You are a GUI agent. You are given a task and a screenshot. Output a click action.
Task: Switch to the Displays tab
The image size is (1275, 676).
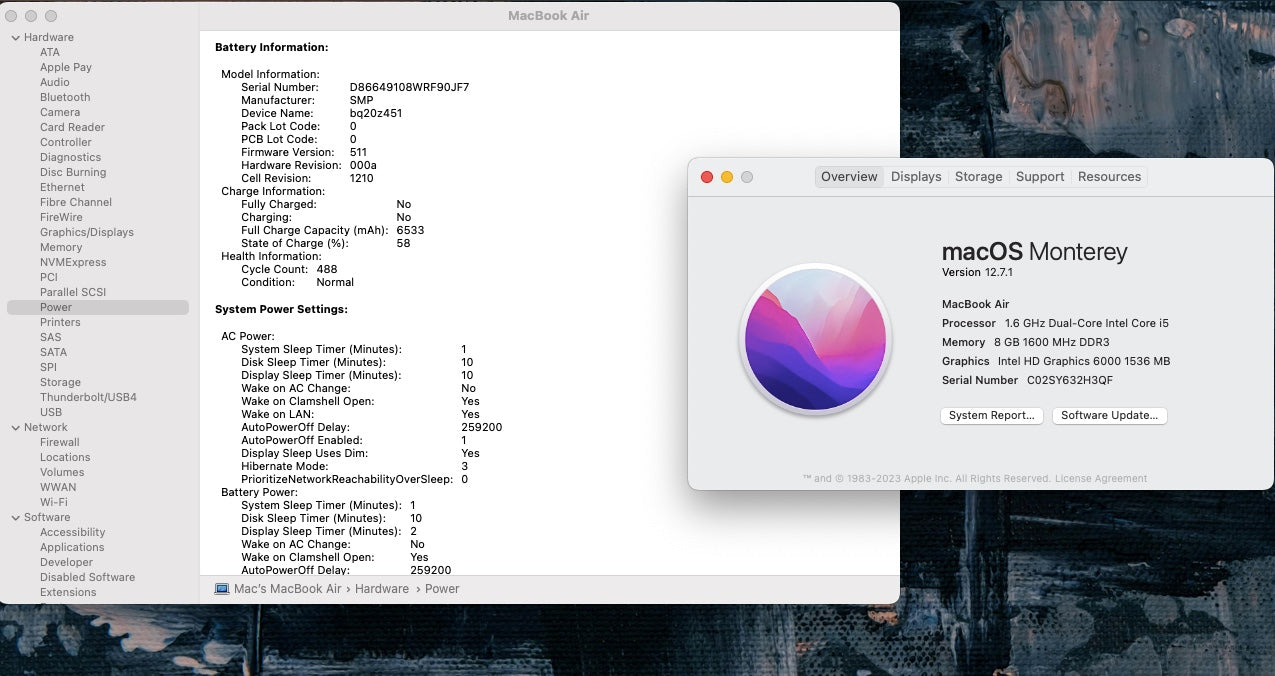coord(916,177)
